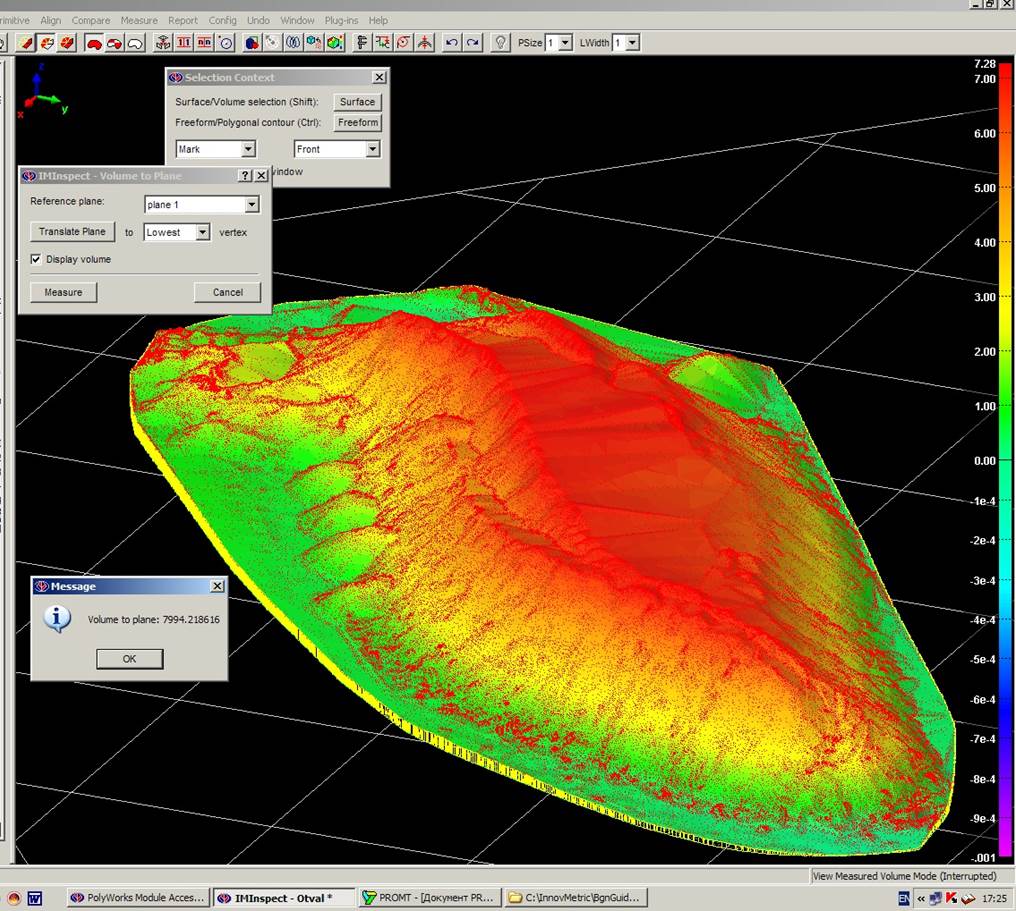
Task: Click the cyan cube toolbar icon
Action: pos(314,43)
